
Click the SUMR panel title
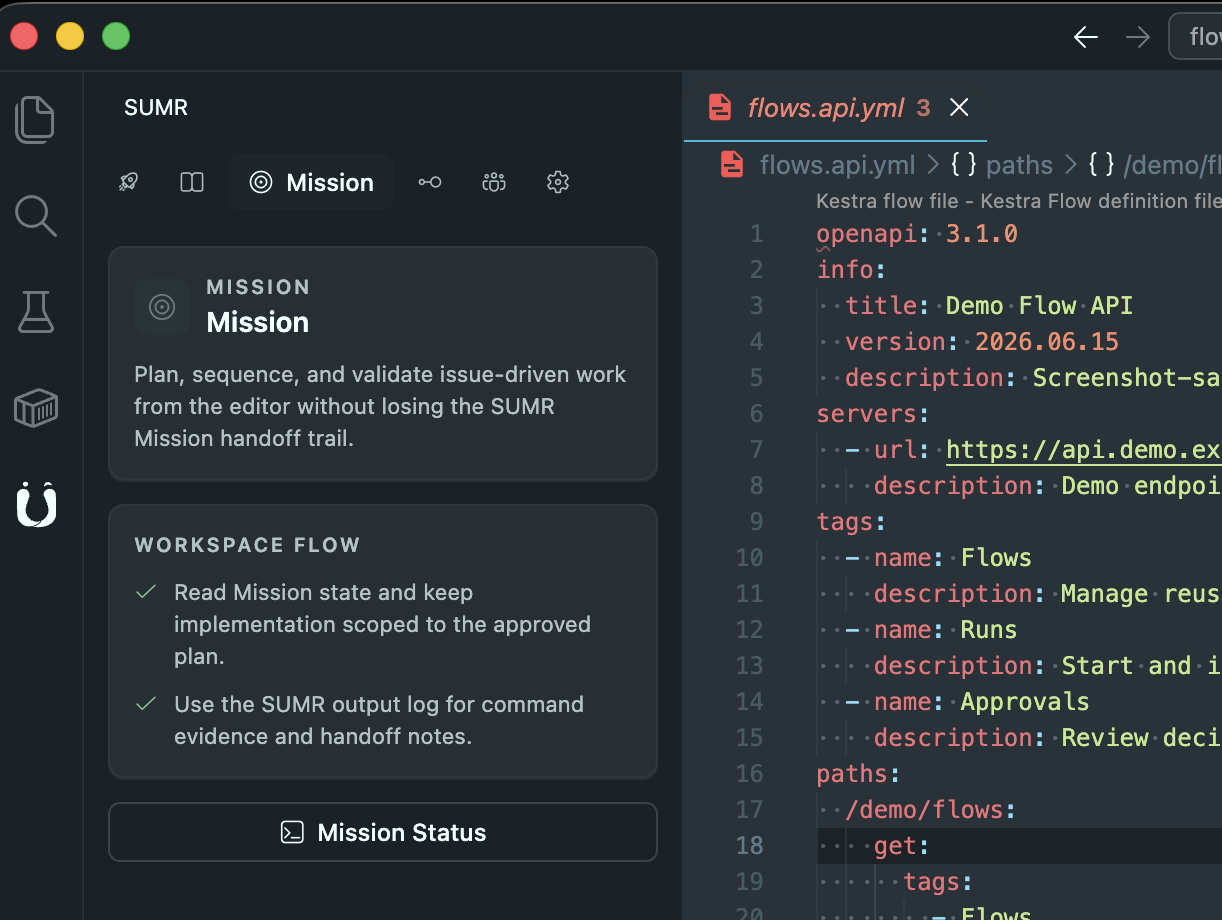tap(156, 107)
